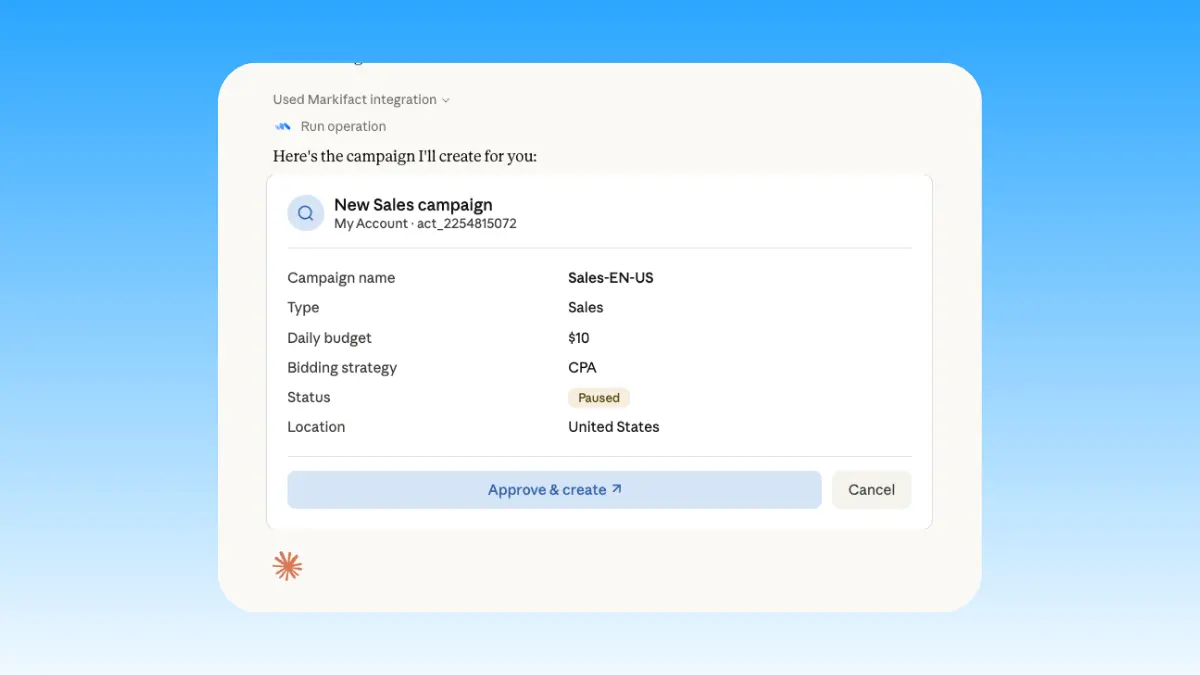Viewport: 1200px width, 675px height.
Task: Click the blue Run operation wave icon
Action: click(283, 126)
